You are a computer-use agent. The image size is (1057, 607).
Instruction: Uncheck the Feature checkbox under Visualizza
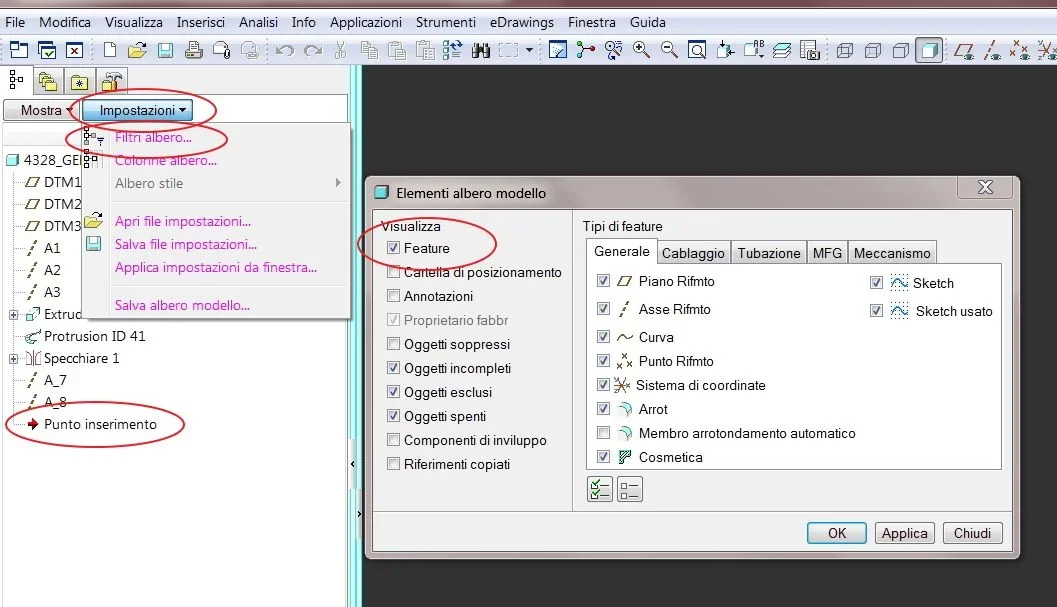click(x=394, y=248)
